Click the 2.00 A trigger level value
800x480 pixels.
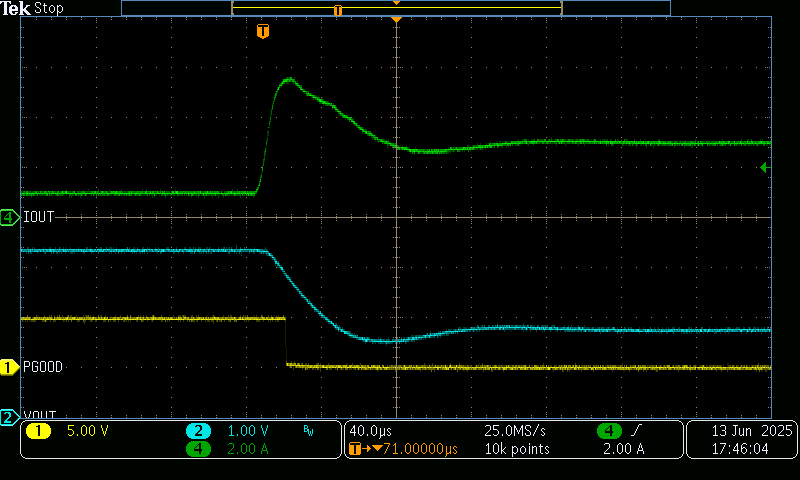(623, 449)
